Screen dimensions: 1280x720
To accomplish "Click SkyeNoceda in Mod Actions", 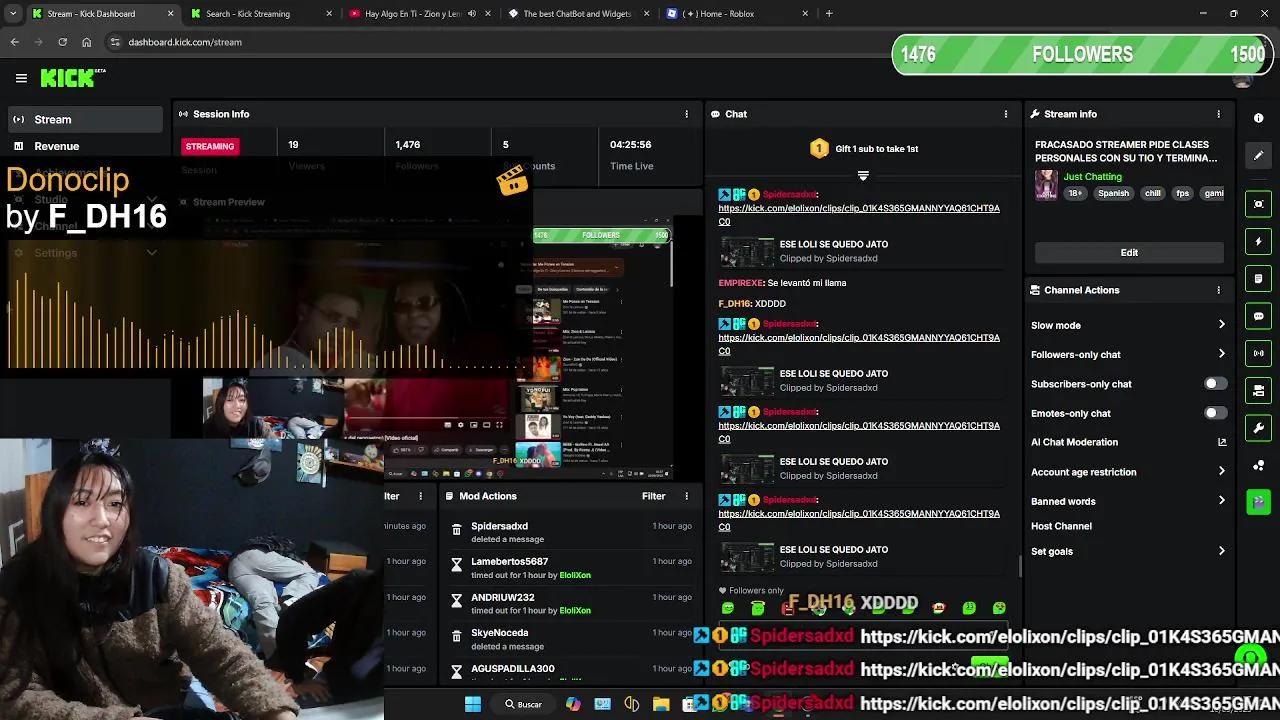I will point(499,633).
